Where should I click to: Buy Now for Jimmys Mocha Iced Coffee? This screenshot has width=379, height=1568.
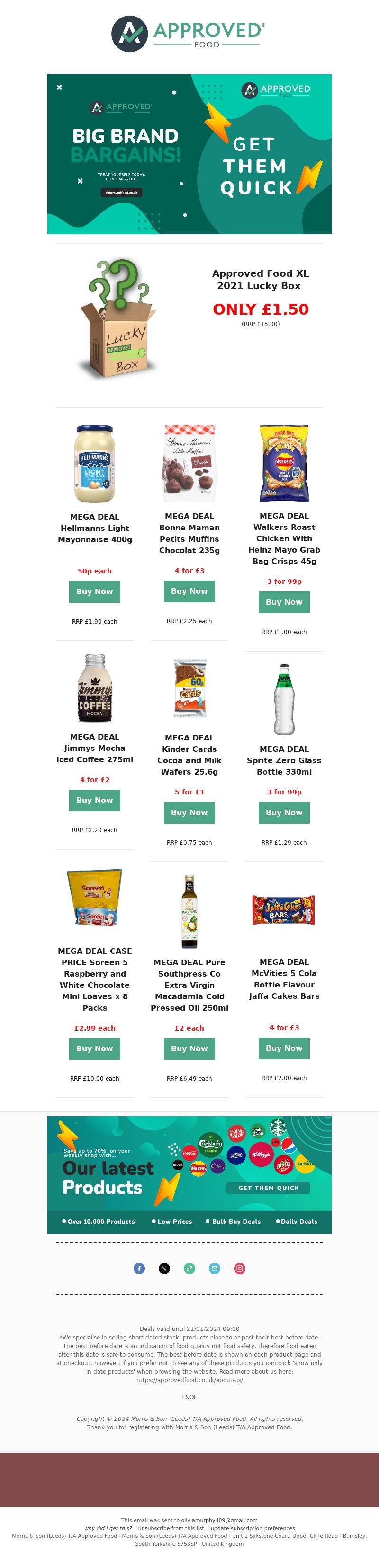94,801
